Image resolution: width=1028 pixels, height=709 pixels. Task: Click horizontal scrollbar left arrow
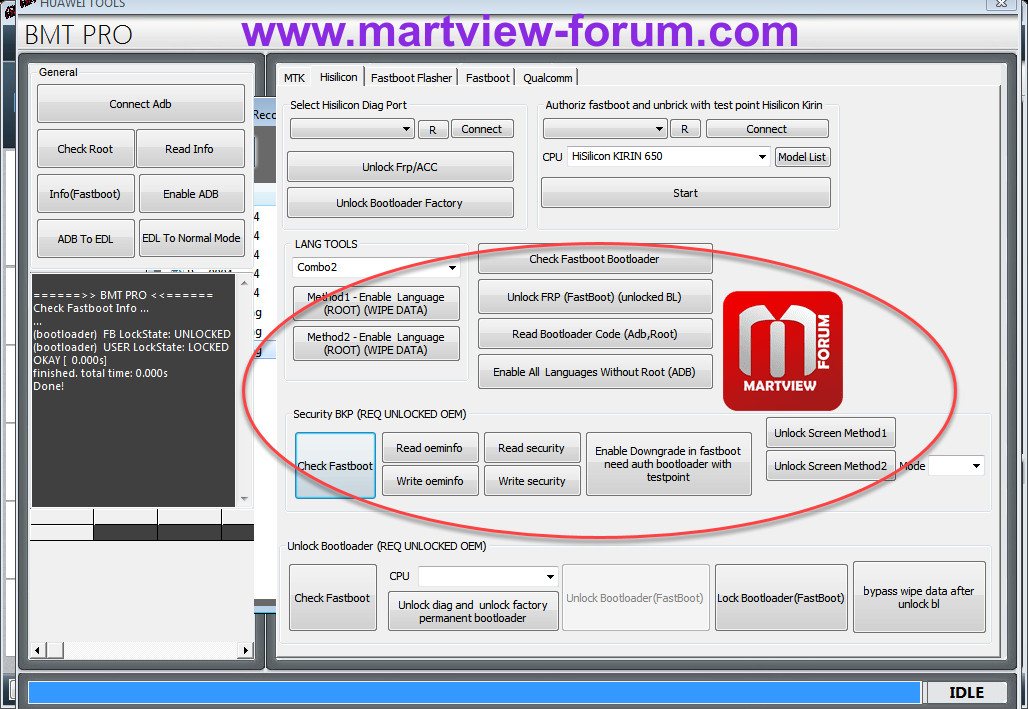tap(37, 651)
